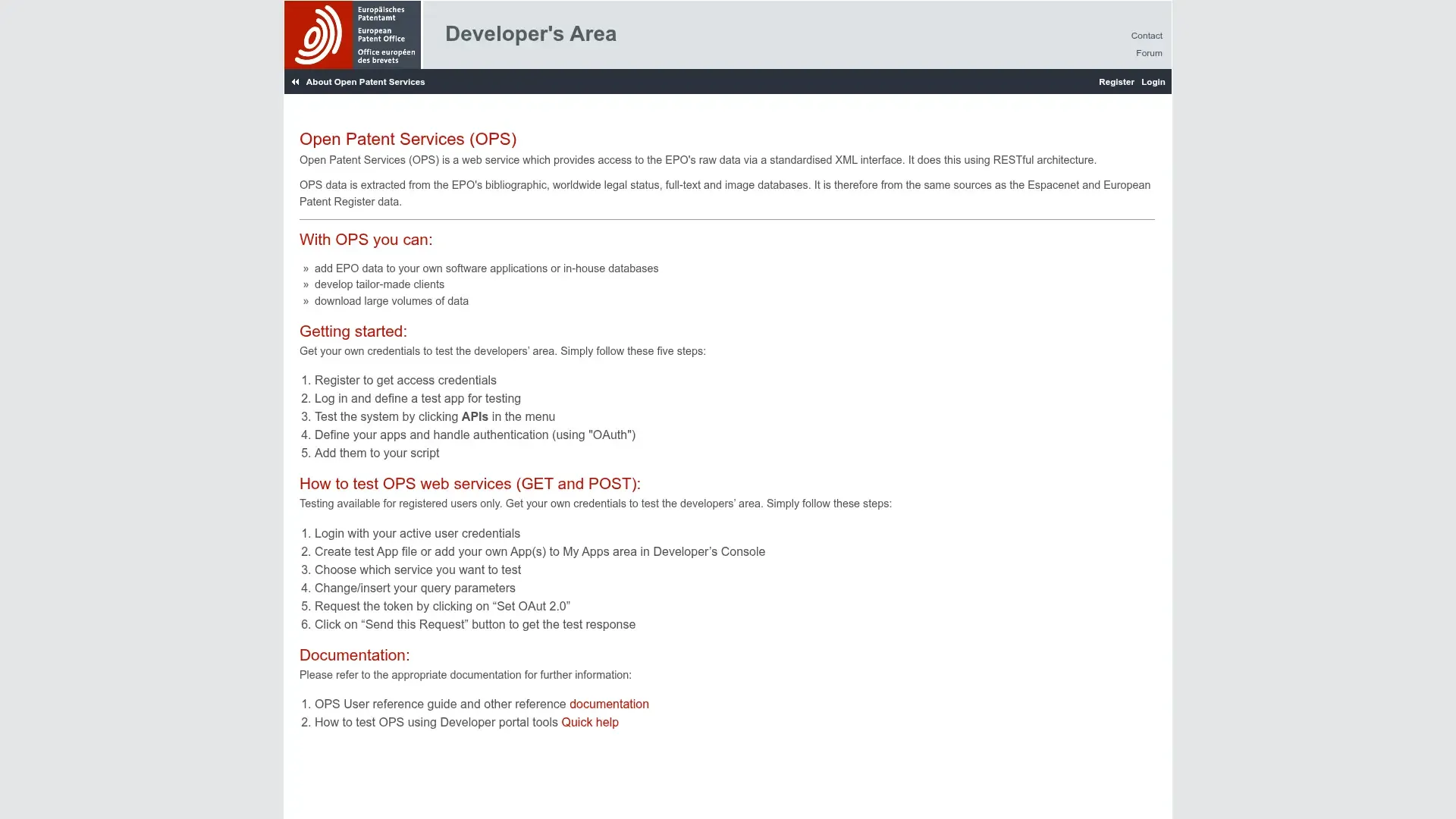Open the Quick help link
Viewport: 1456px width, 819px height.
point(589,723)
